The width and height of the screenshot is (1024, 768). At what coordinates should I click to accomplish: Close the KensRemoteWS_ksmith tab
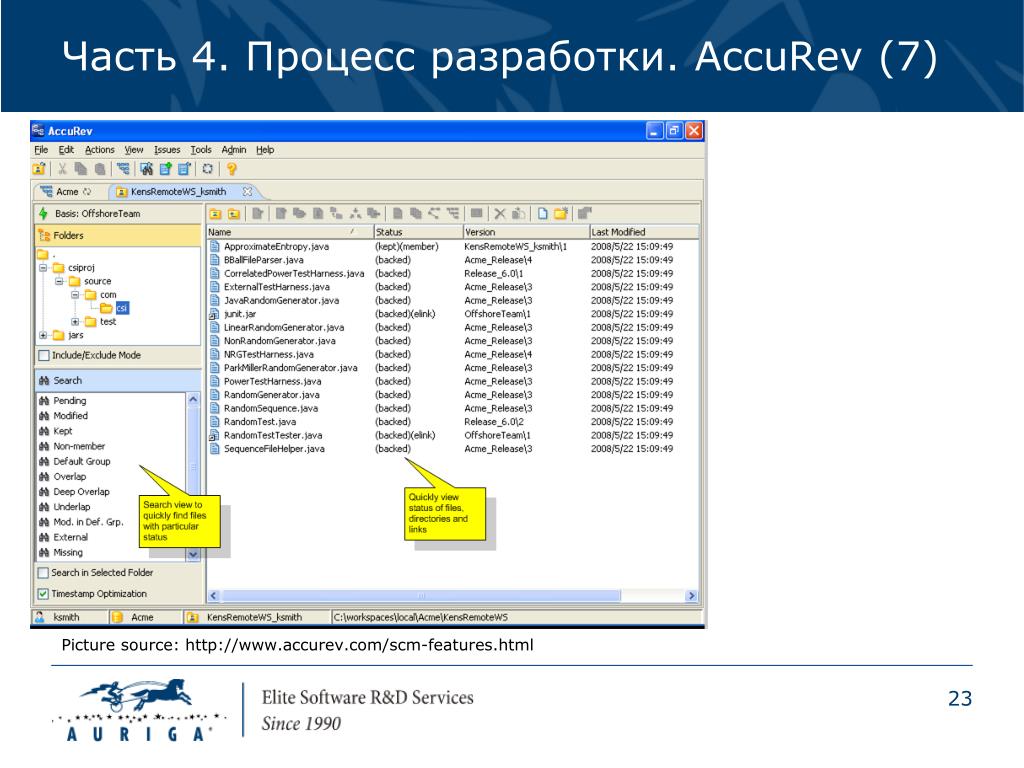click(x=247, y=192)
